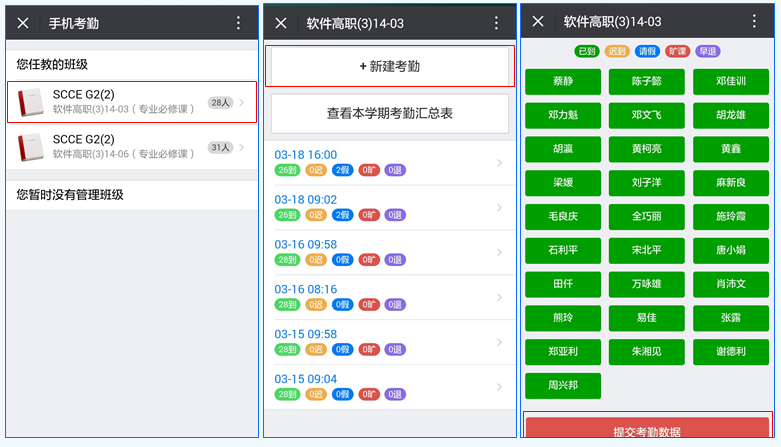Screen dimensions: 781x447
Task: Expand chevron of the 03-18 09:02 record
Action: coord(499,208)
